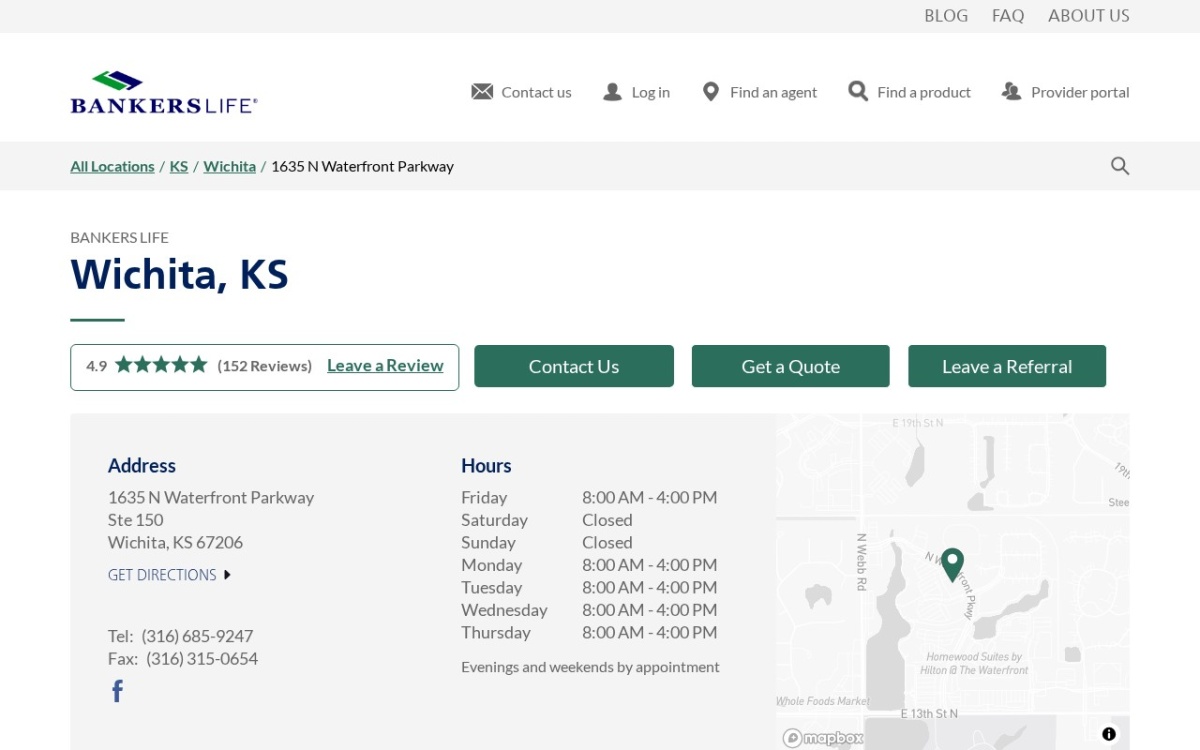1200x750 pixels.
Task: Click the Thursday hours row
Action: (x=589, y=633)
